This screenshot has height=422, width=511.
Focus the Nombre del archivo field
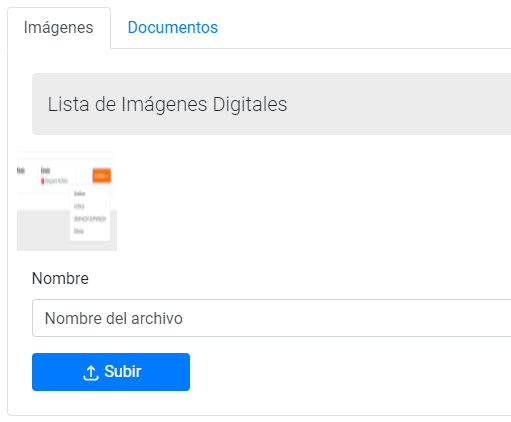coord(271,318)
